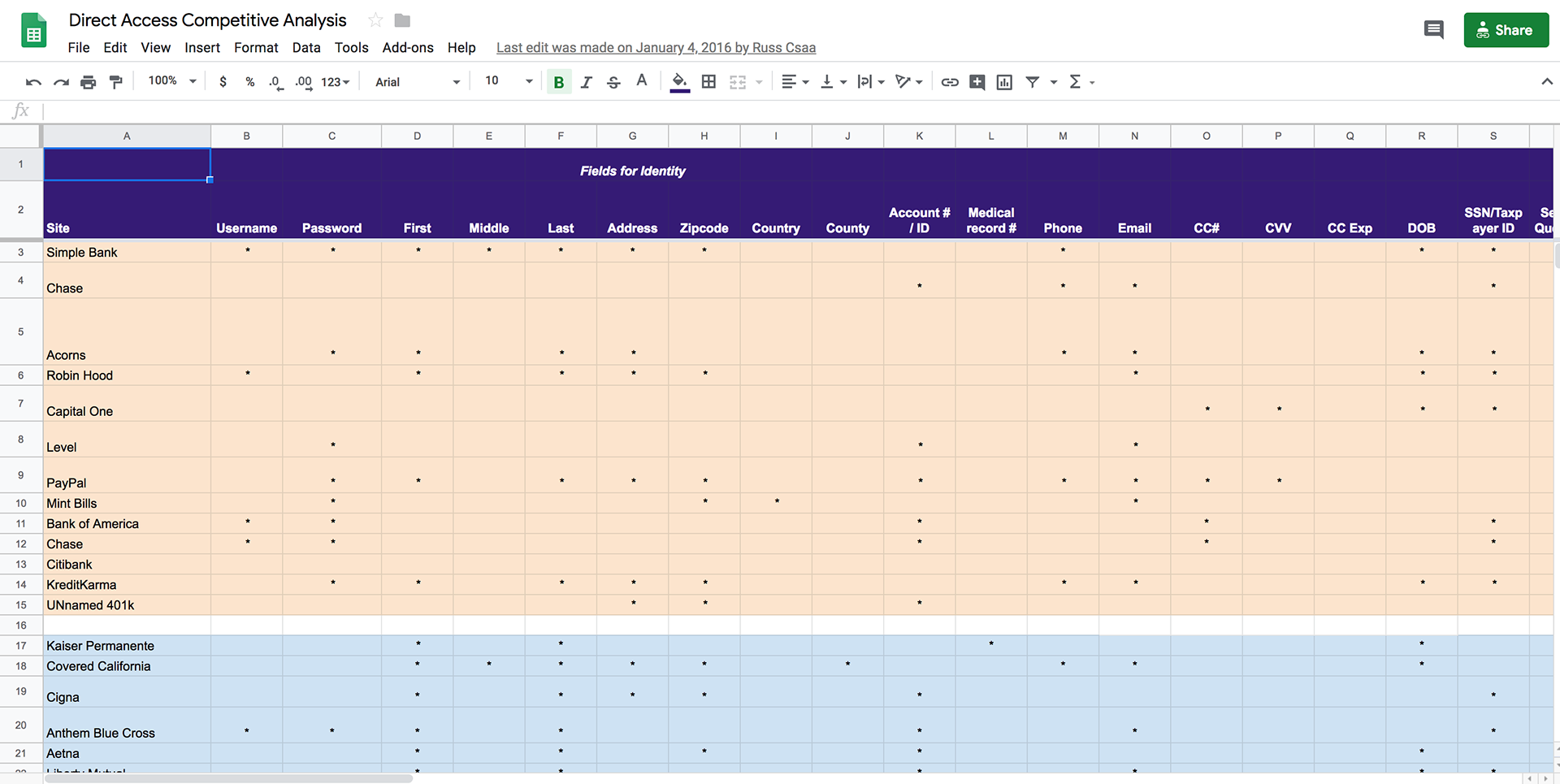The image size is (1560, 784).
Task: Click the merge cells icon
Action: 738,82
